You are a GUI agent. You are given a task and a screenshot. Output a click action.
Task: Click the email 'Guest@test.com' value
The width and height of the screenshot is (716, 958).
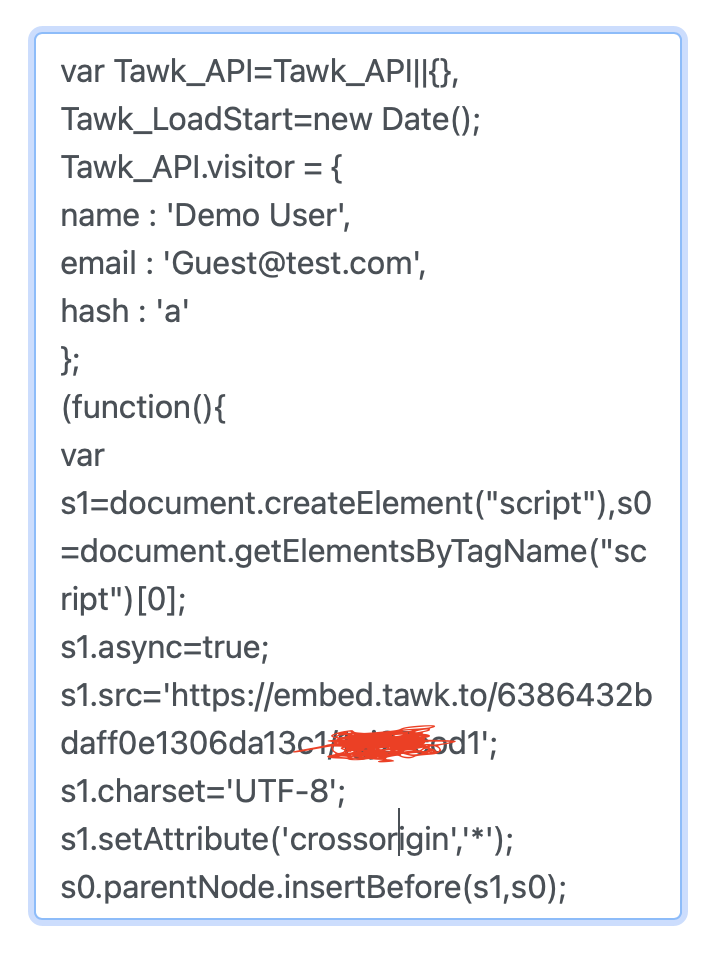291,264
